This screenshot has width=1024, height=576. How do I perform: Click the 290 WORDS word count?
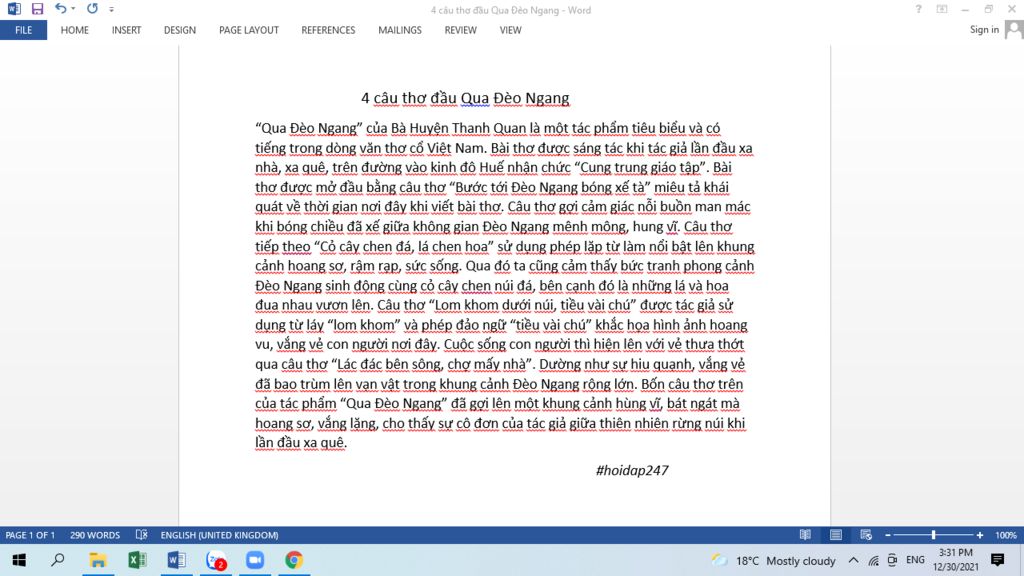[x=95, y=535]
